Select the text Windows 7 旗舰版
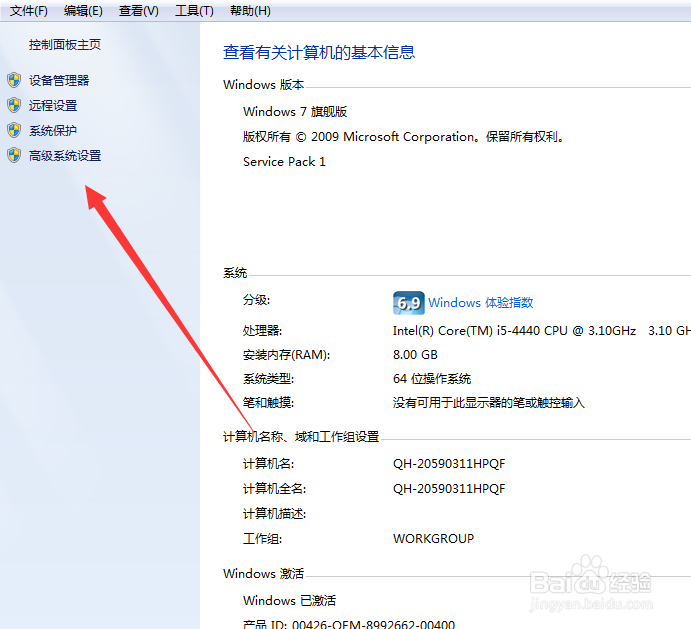 click(295, 112)
